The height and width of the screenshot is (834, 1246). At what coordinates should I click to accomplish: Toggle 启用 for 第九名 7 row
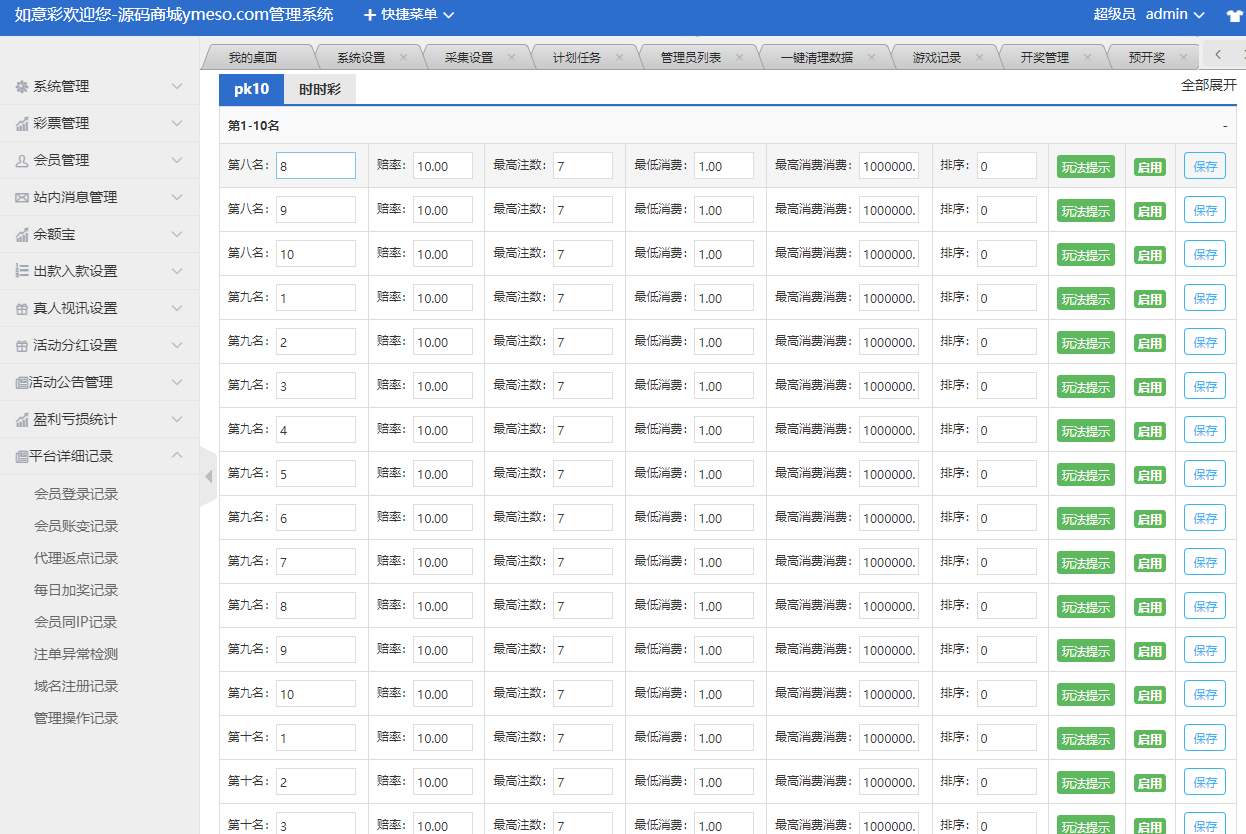pos(1150,563)
